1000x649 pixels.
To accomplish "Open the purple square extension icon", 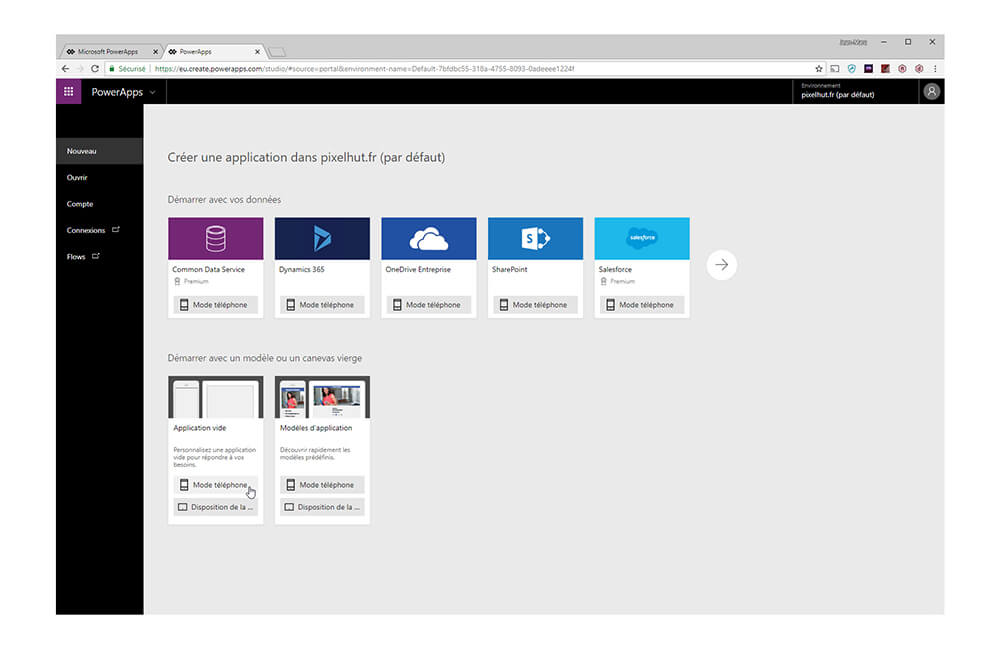I will point(868,69).
